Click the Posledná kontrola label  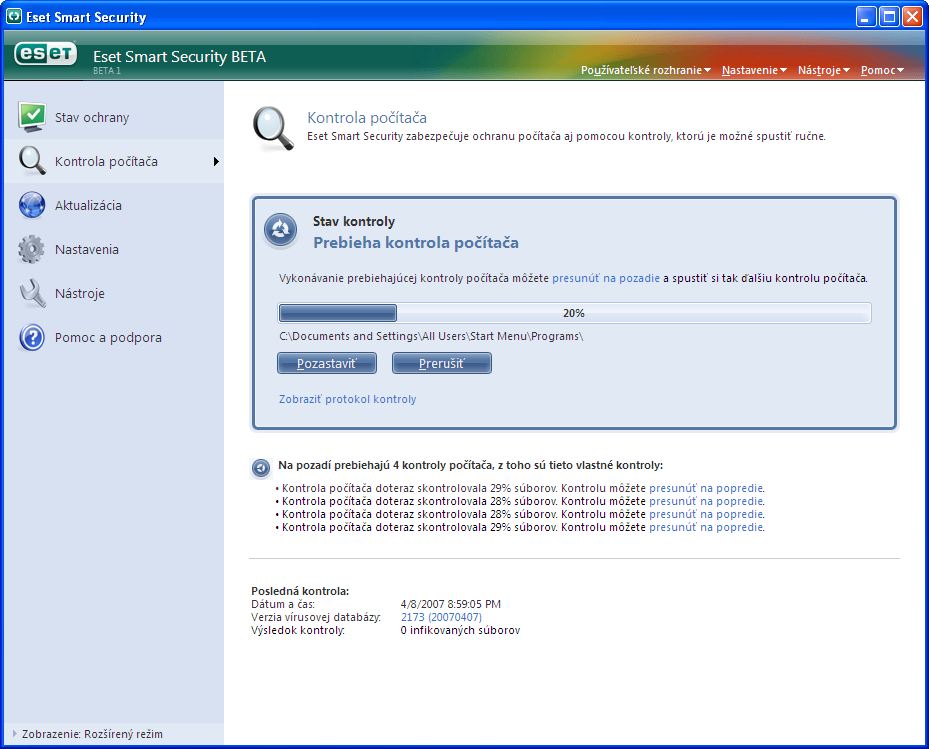[x=300, y=591]
